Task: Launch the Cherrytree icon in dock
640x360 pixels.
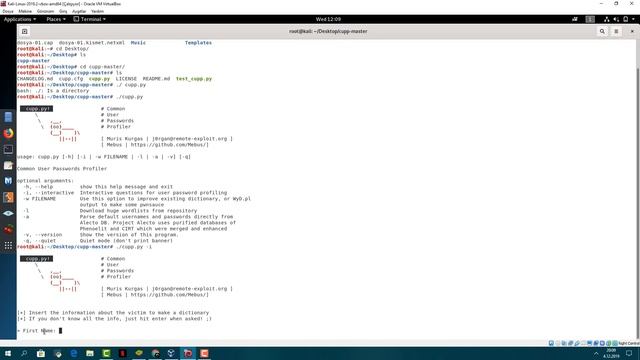Action: (8, 229)
